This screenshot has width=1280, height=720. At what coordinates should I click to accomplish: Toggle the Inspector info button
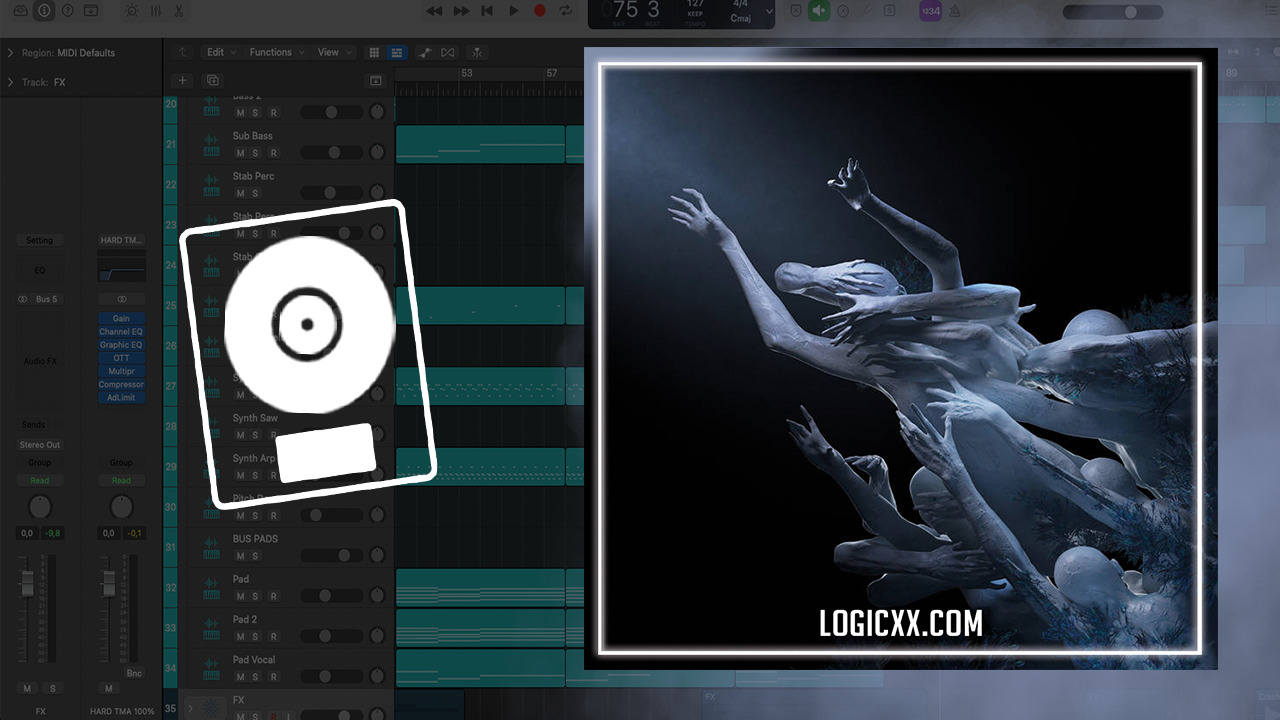44,11
